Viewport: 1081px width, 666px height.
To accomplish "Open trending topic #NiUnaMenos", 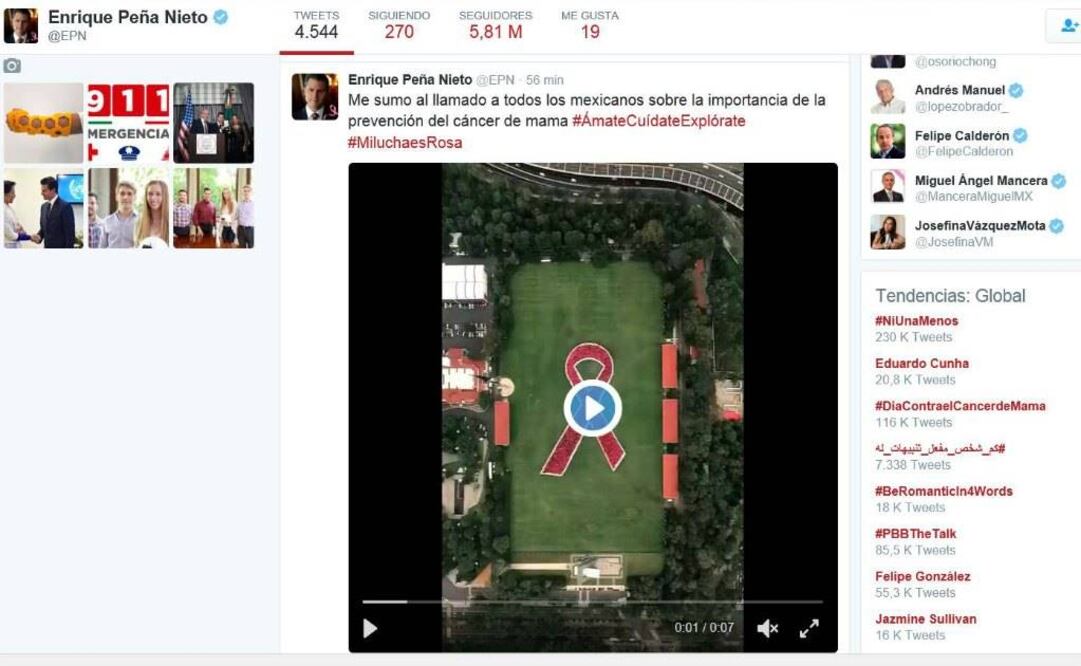I will [x=916, y=321].
